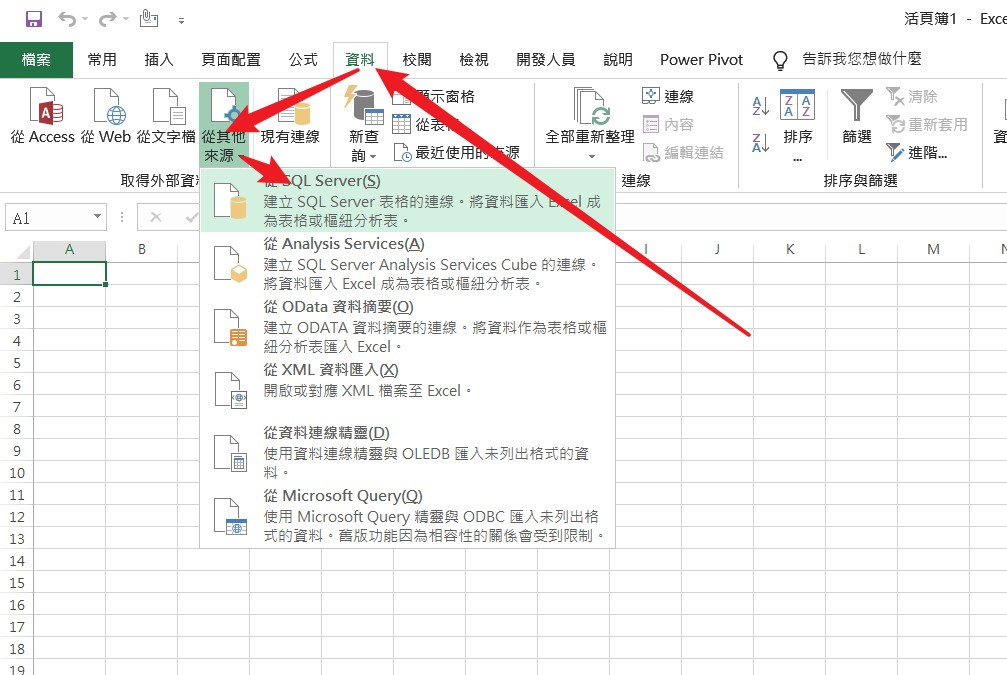Click the 告訴我您想做什麼 search box

(862, 59)
